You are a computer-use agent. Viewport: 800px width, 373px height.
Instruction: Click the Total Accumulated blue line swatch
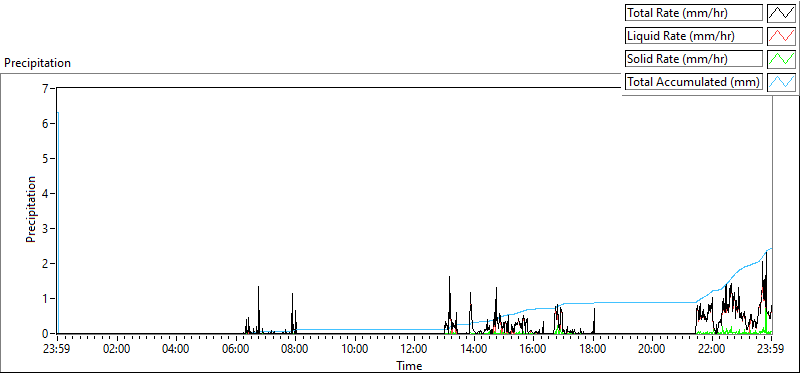(x=781, y=82)
